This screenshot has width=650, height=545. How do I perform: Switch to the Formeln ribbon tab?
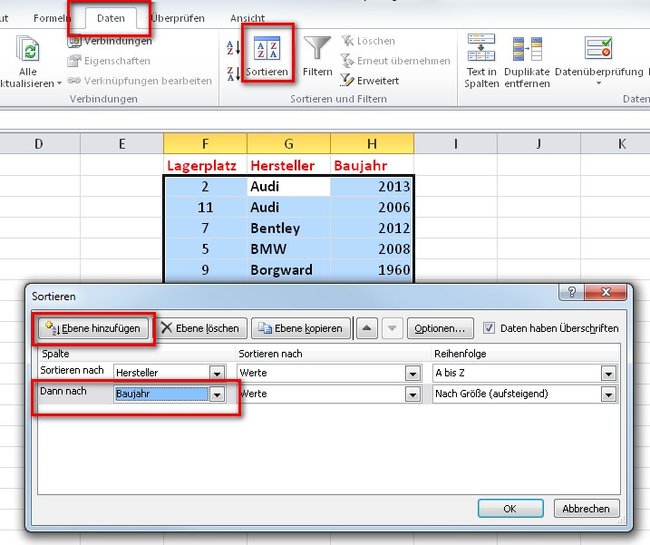pyautogui.click(x=51, y=18)
